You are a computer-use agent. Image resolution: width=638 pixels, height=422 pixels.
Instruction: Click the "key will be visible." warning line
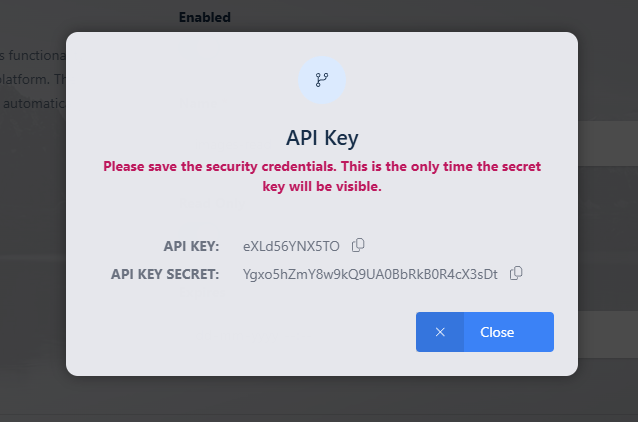pos(322,186)
